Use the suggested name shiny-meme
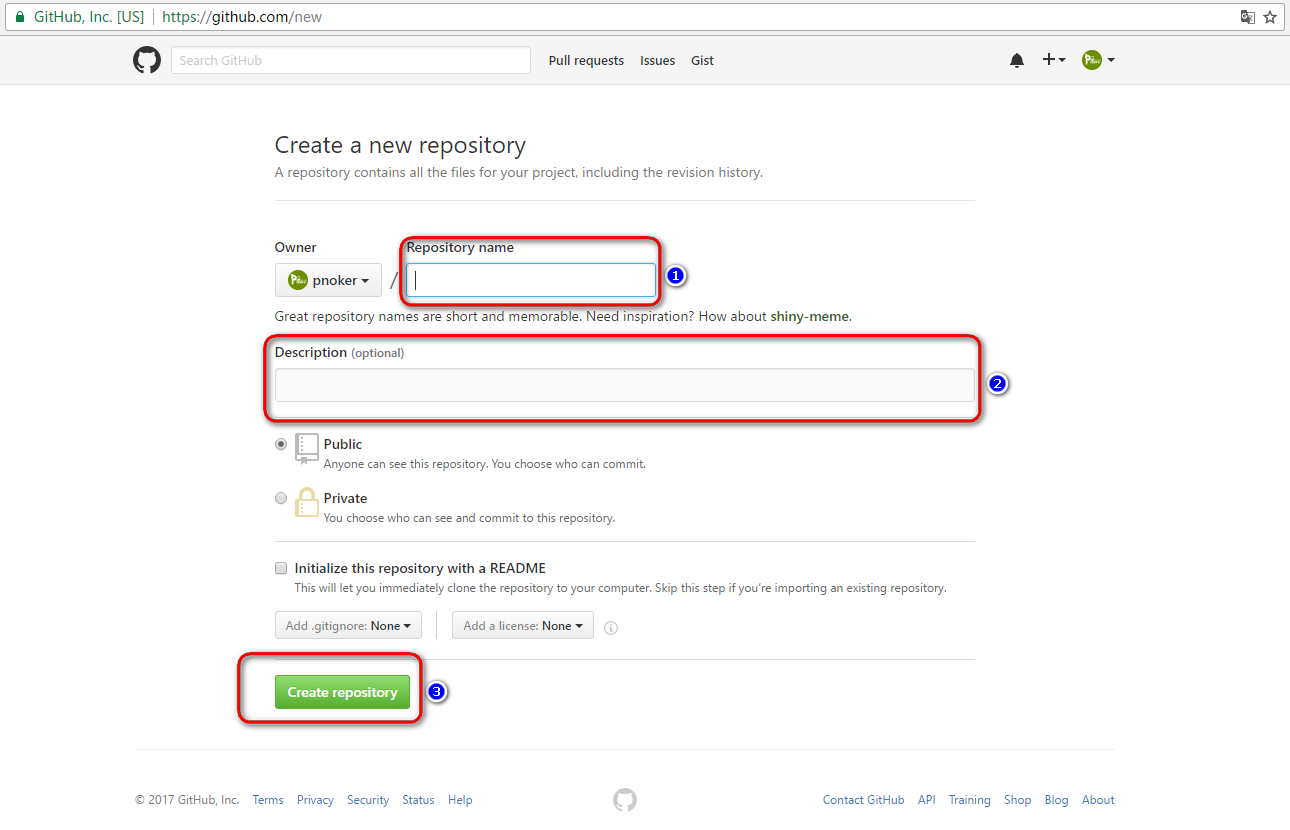This screenshot has height=830, width=1290. (x=810, y=316)
